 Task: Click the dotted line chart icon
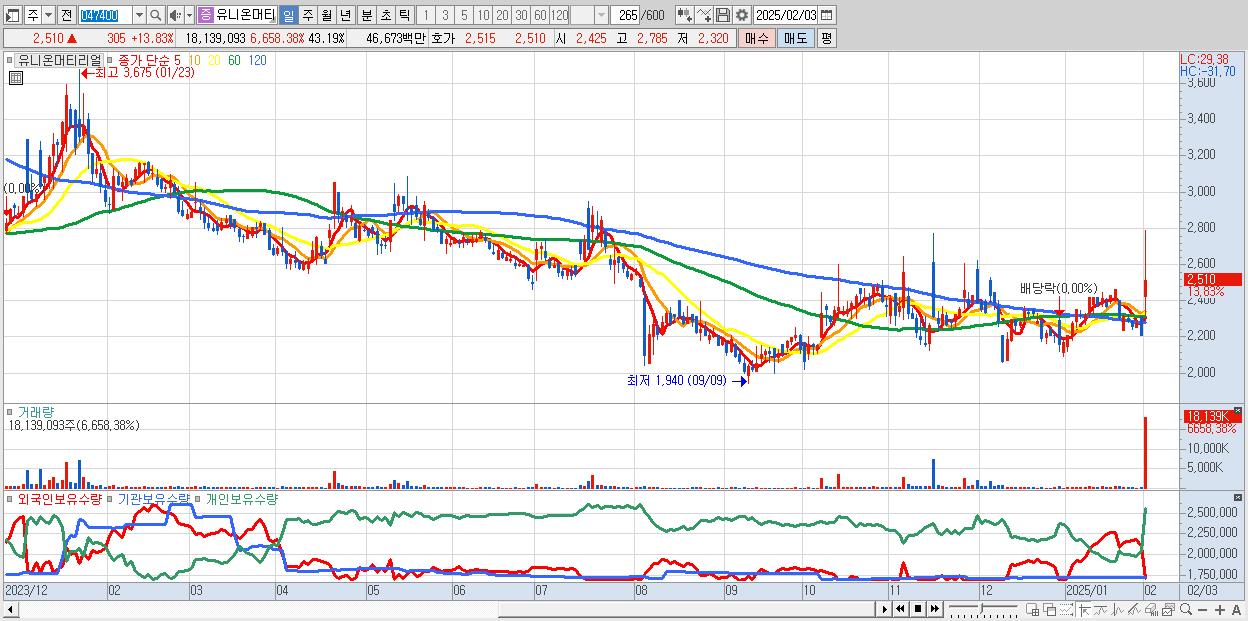point(1066,609)
